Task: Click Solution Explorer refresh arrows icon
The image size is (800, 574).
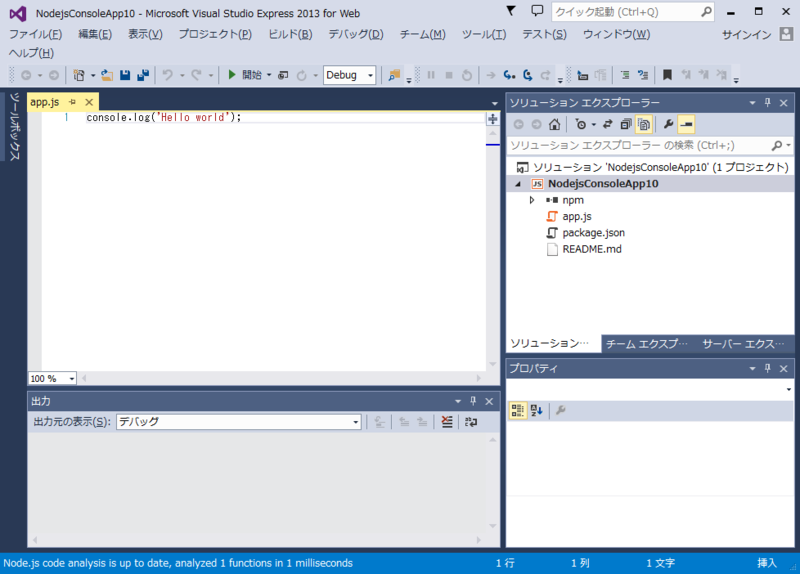Action: (608, 124)
